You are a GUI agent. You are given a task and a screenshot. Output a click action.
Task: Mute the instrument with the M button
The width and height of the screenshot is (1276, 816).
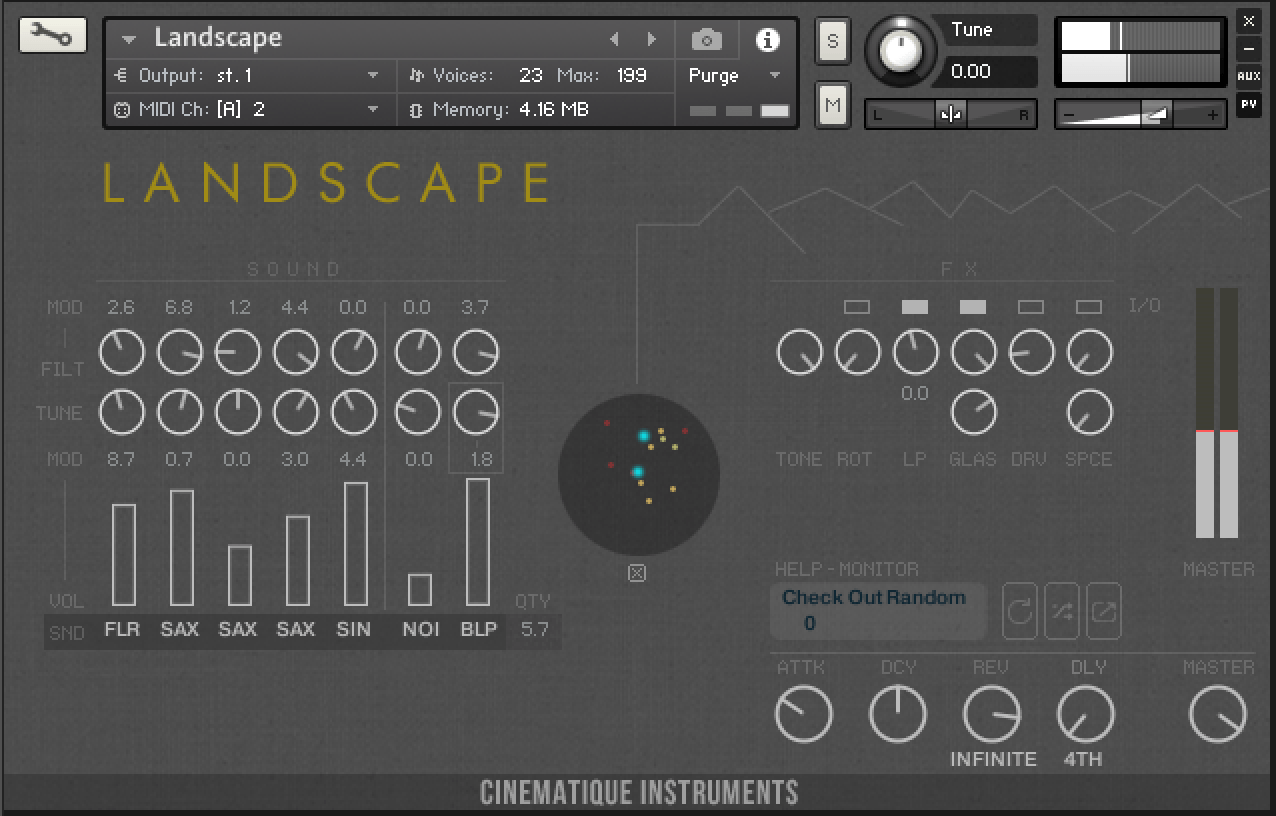[833, 105]
